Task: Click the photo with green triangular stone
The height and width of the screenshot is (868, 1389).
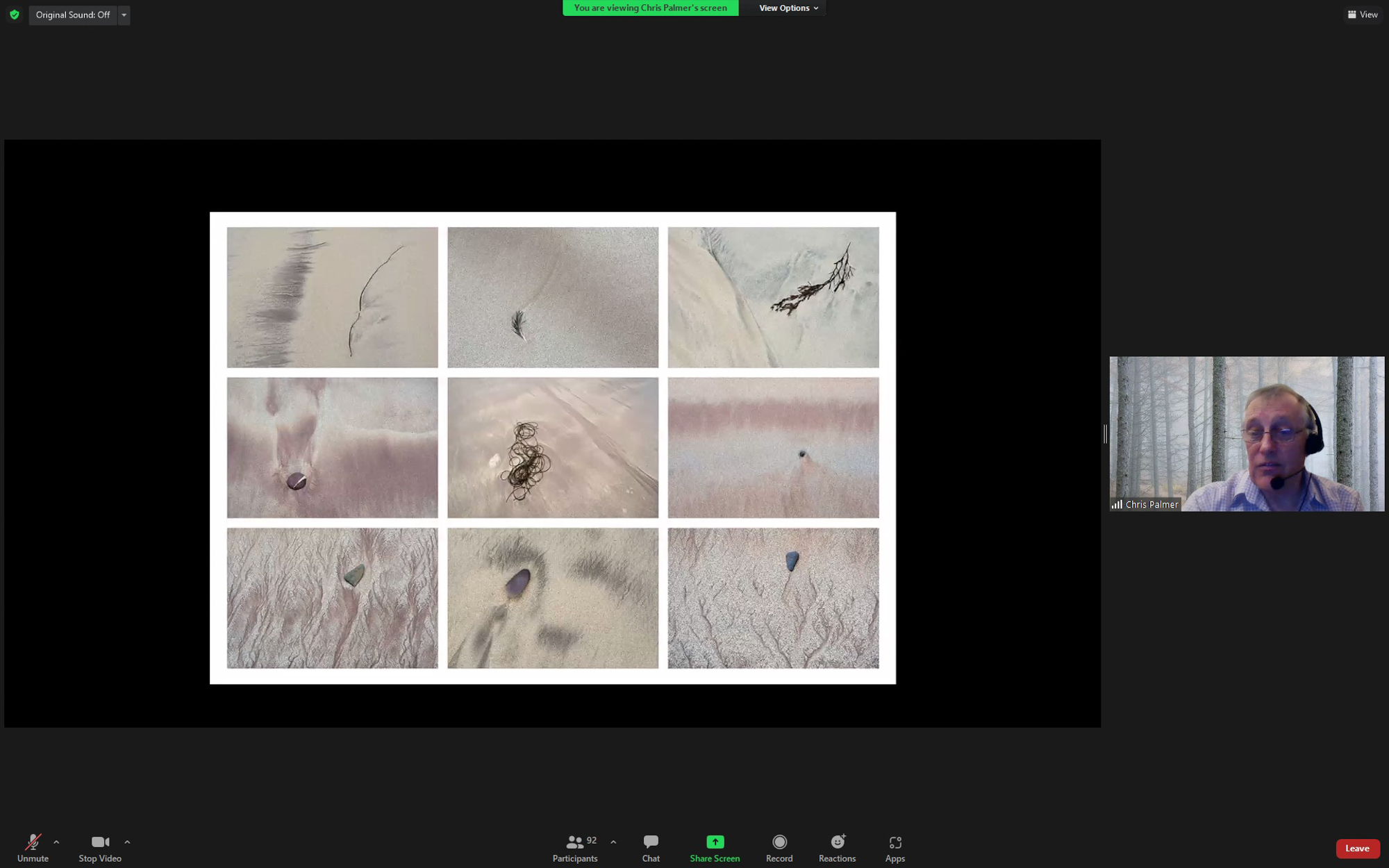Action: pos(333,598)
